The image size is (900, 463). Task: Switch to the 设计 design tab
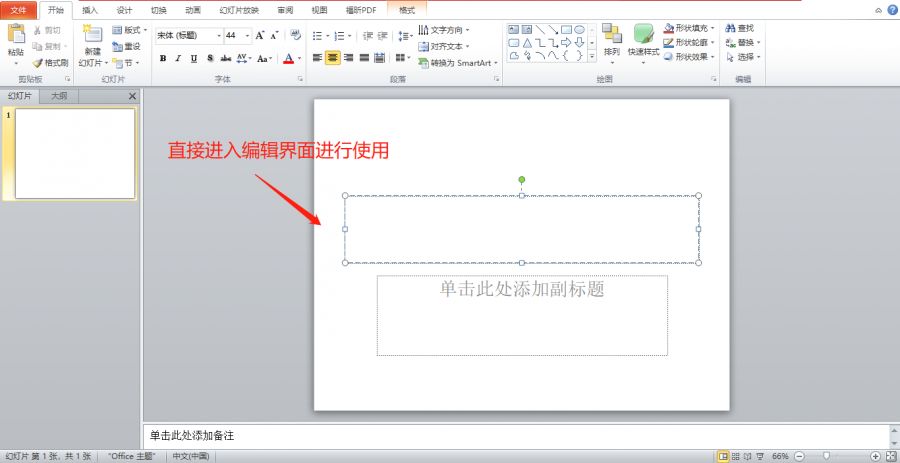pyautogui.click(x=124, y=10)
